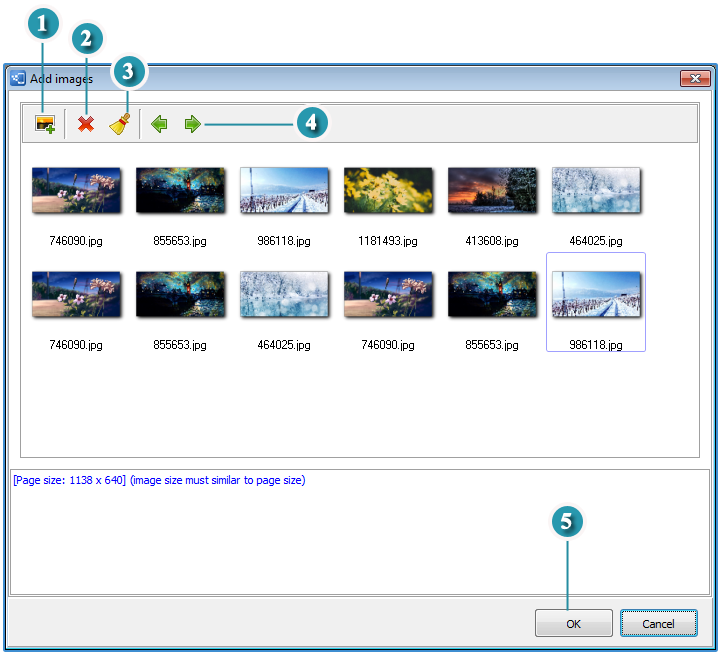Select highlighted 986118.jpg thumbnail in second row
This screenshot has width=722, height=653.
click(x=596, y=294)
